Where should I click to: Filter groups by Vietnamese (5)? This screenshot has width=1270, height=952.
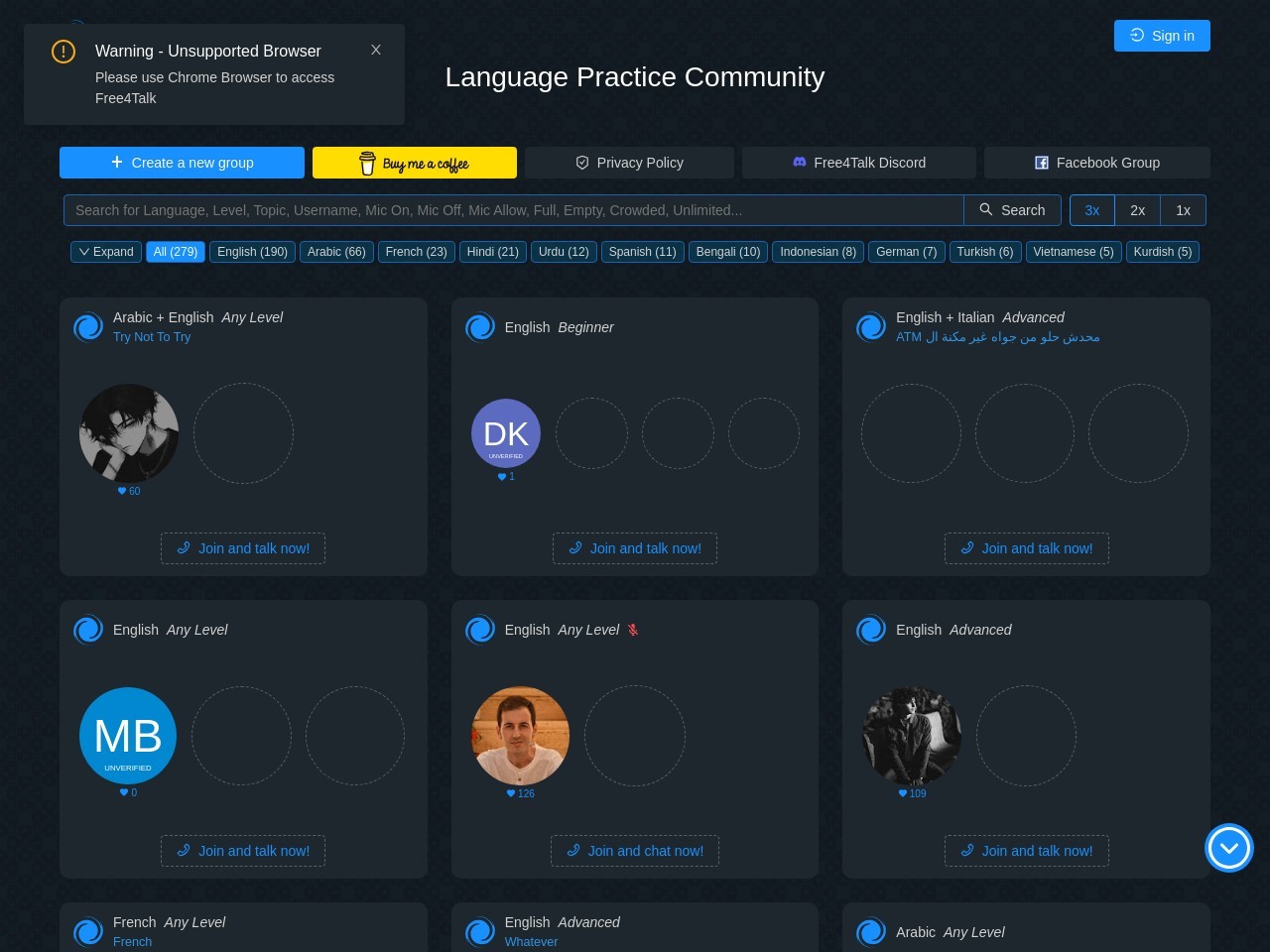[1074, 252]
